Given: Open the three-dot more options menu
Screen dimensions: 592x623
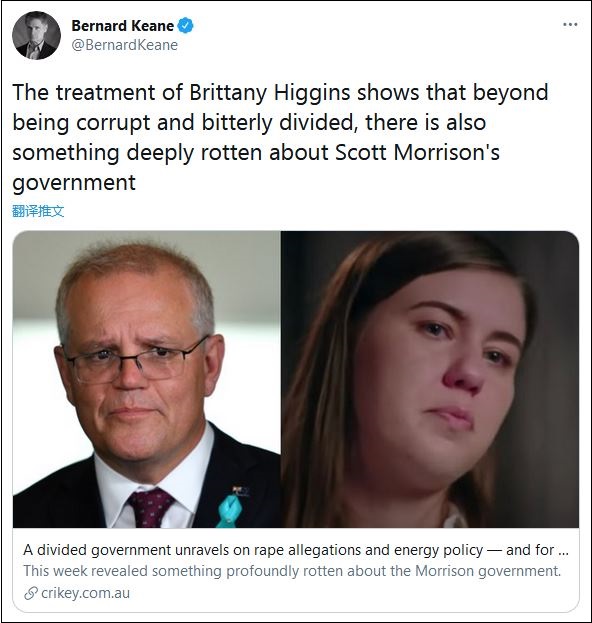Looking at the screenshot, I should coord(570,25).
